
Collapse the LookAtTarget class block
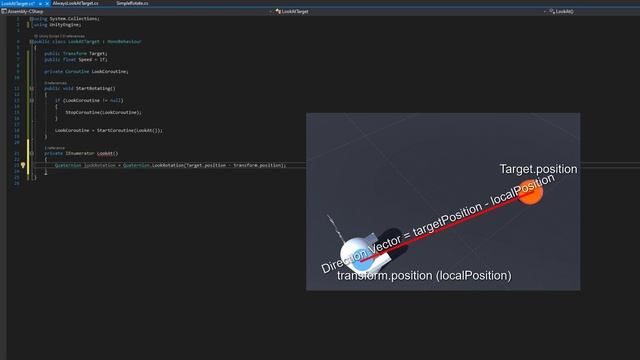click(x=31, y=42)
